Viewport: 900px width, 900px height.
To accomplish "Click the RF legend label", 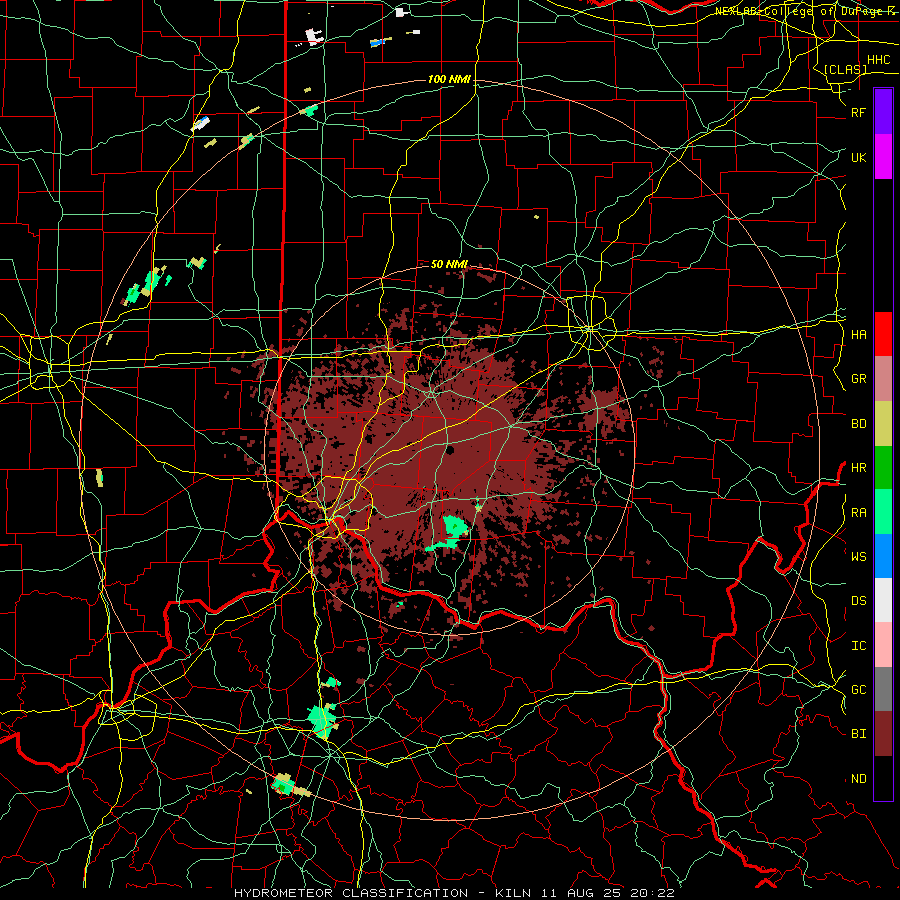I will click(858, 112).
